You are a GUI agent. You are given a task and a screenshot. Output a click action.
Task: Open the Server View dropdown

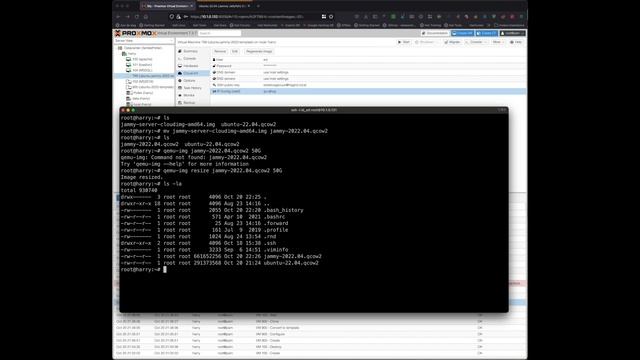pyautogui.click(x=144, y=41)
